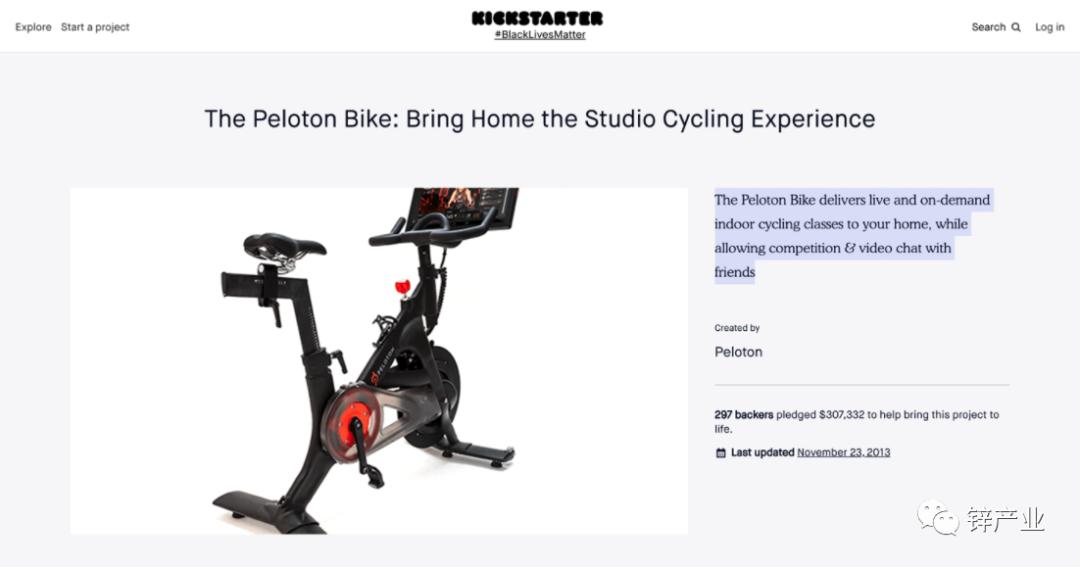Open the Peloton creator profile name

point(738,352)
